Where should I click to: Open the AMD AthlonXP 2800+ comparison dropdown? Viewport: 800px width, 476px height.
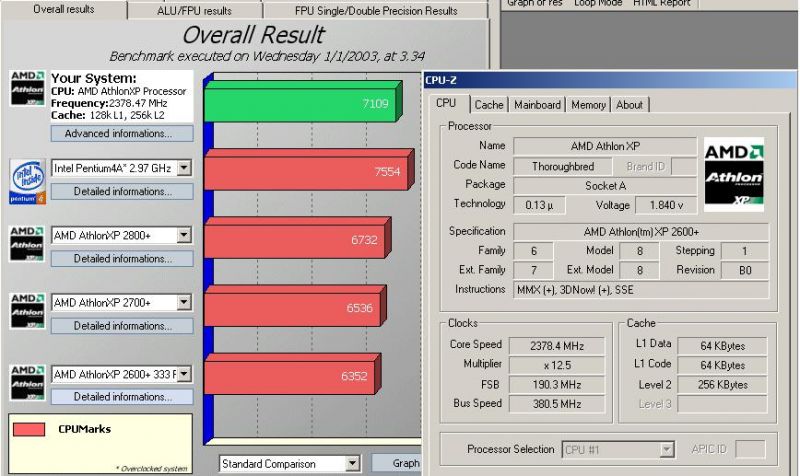(184, 235)
